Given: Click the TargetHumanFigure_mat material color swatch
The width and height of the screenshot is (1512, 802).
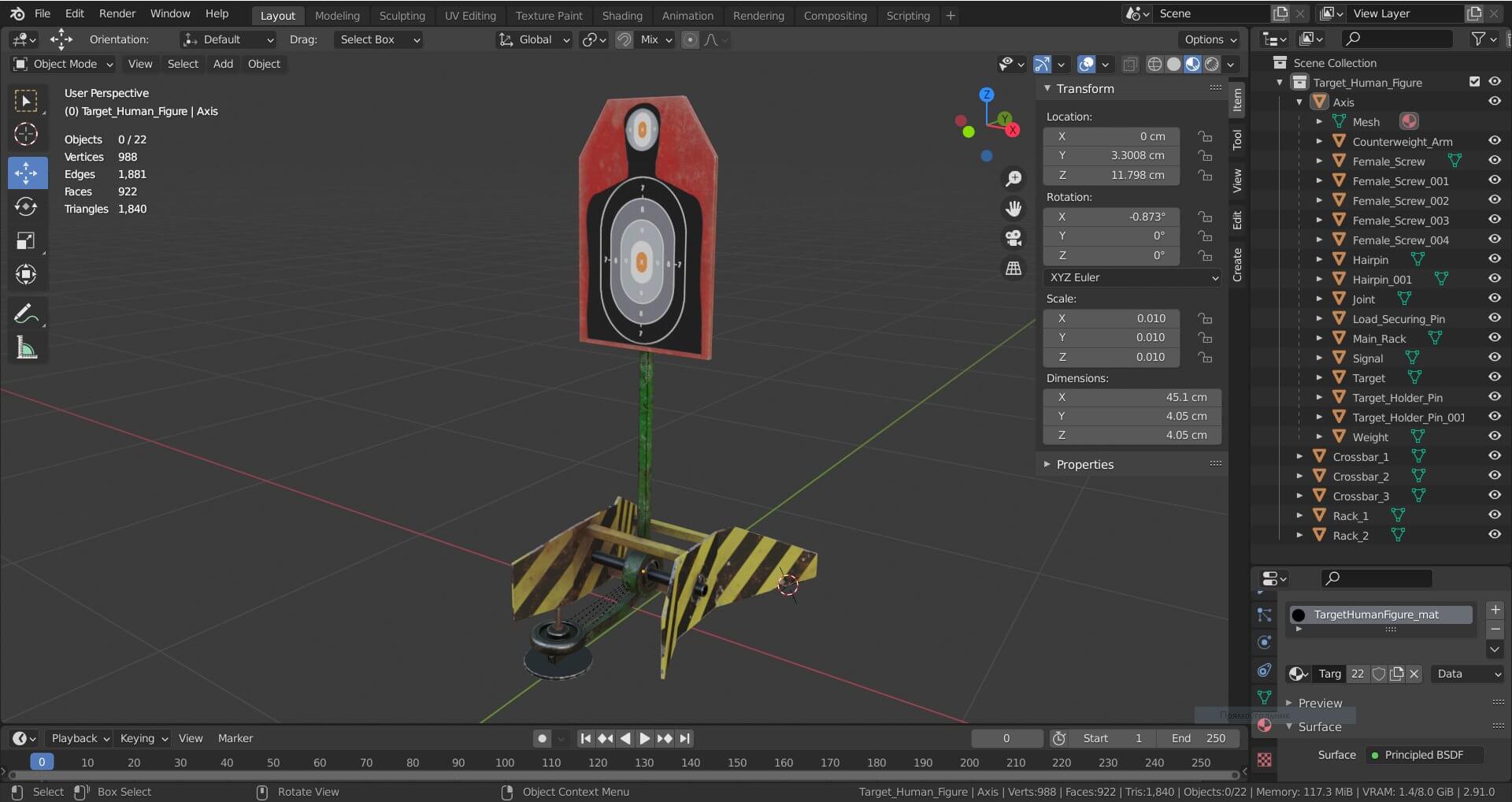Looking at the screenshot, I should pyautogui.click(x=1299, y=614).
